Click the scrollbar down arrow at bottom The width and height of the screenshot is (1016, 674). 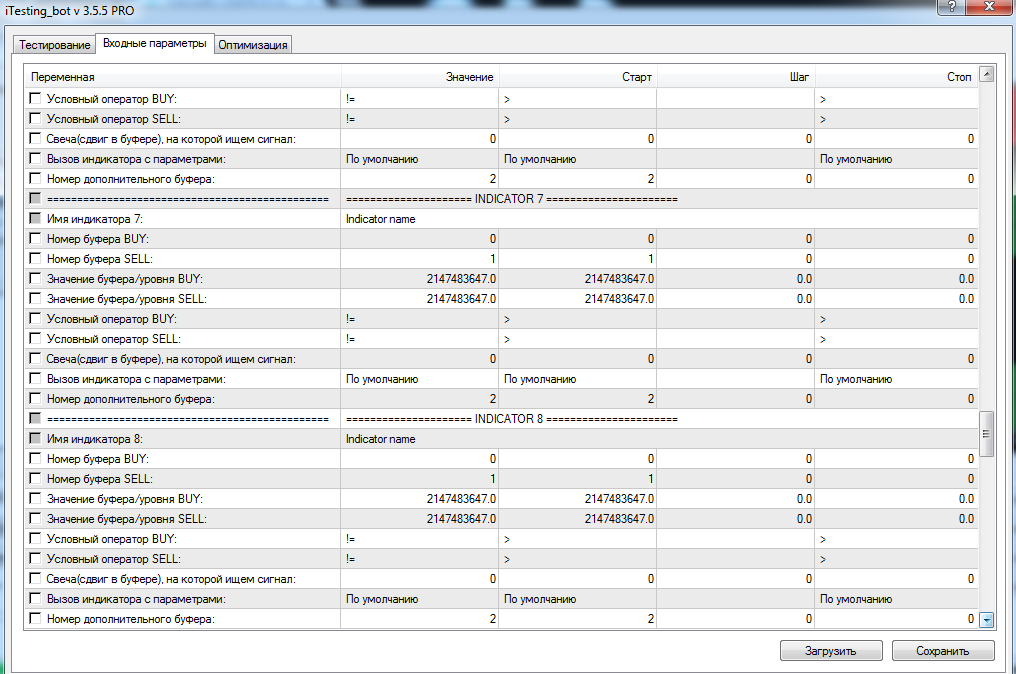point(986,620)
